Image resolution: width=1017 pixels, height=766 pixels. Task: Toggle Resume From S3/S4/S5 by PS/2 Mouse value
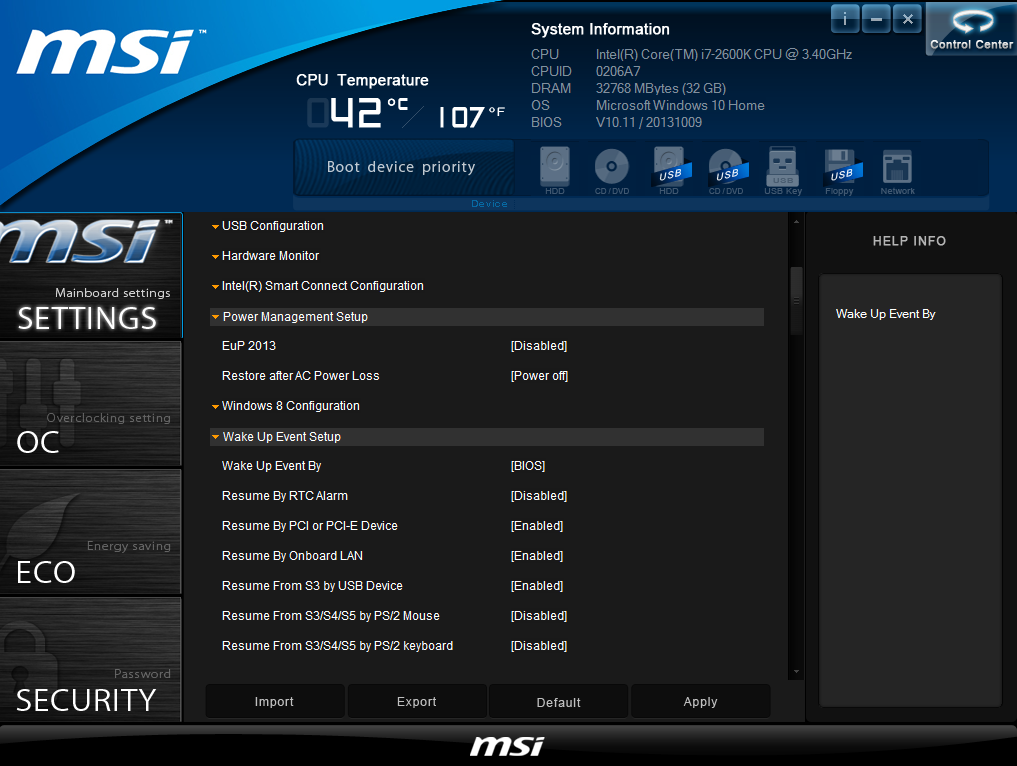(539, 616)
